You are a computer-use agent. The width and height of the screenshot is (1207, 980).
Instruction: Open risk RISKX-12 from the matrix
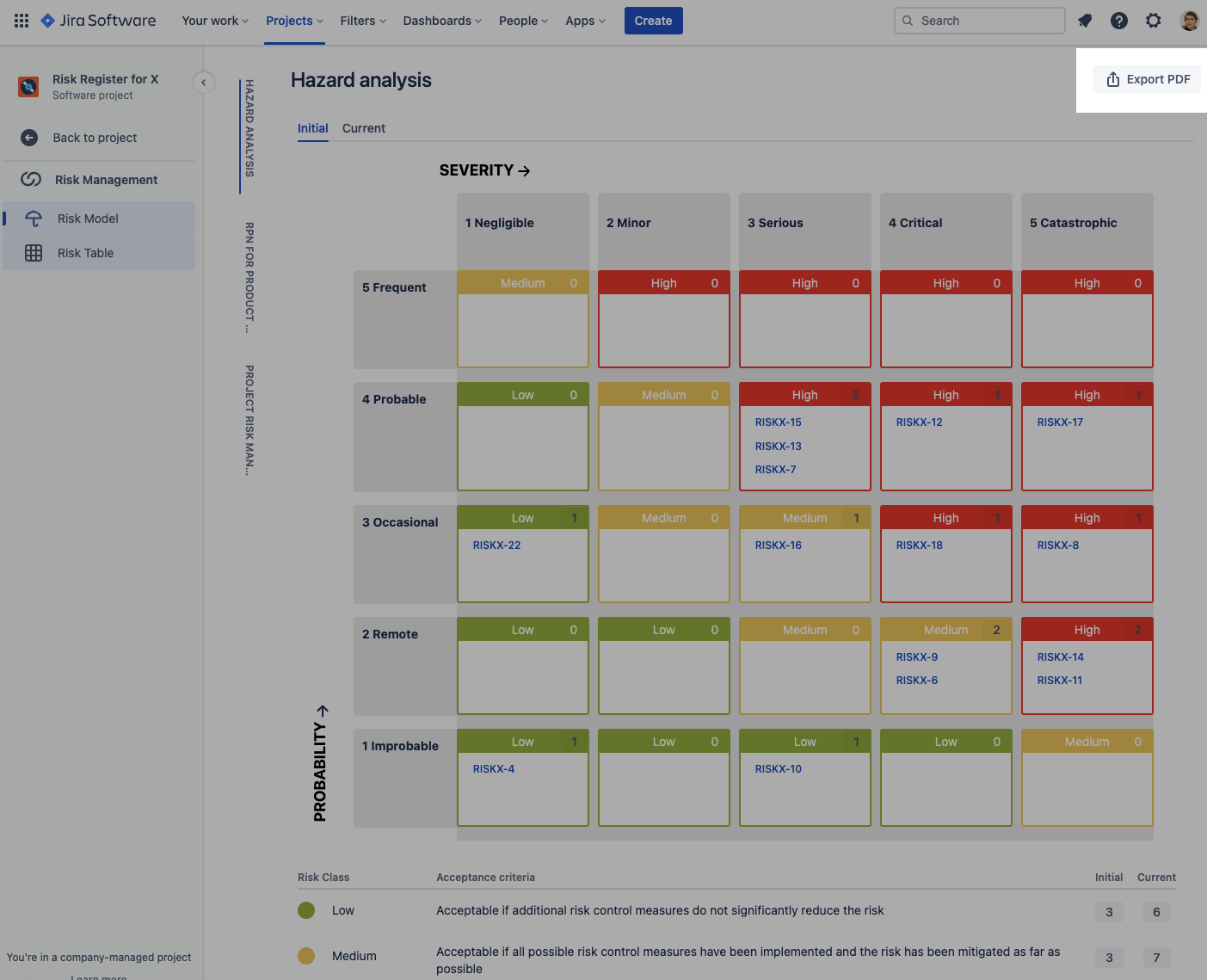pos(920,422)
